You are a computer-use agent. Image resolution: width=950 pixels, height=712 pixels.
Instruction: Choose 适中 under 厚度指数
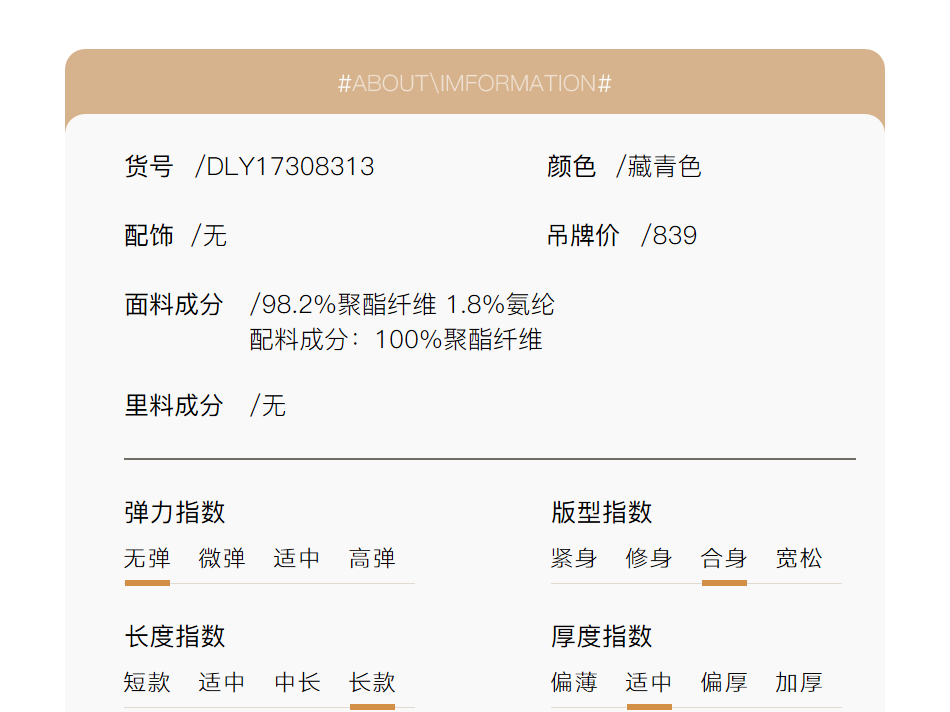(x=649, y=683)
